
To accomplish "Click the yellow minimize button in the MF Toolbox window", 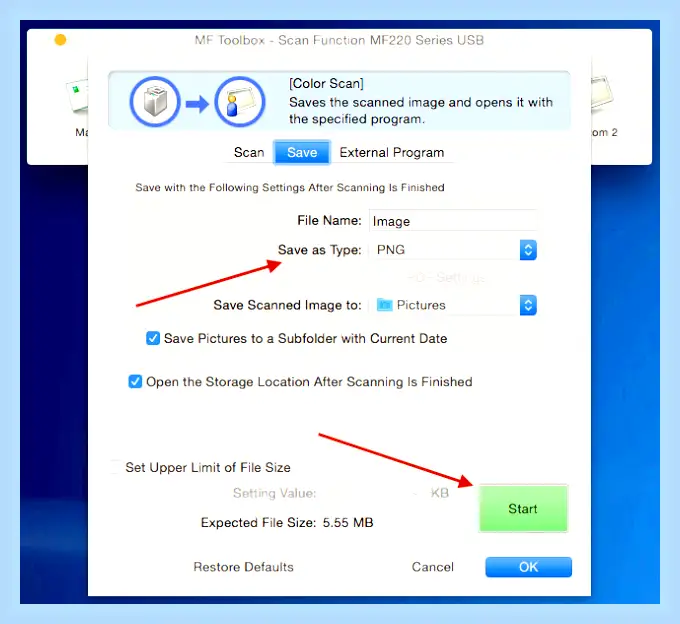I will [x=60, y=40].
